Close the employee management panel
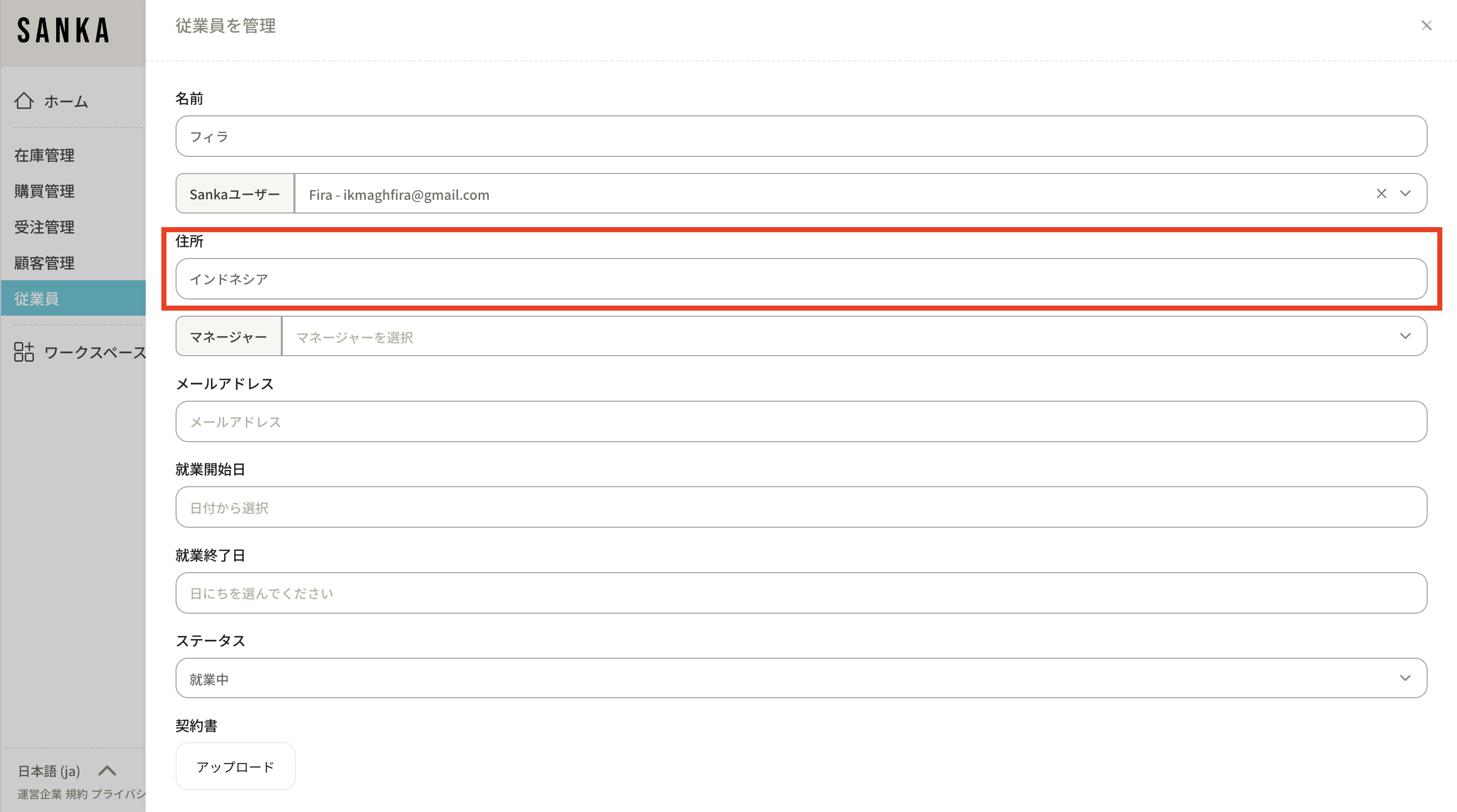 point(1426,25)
